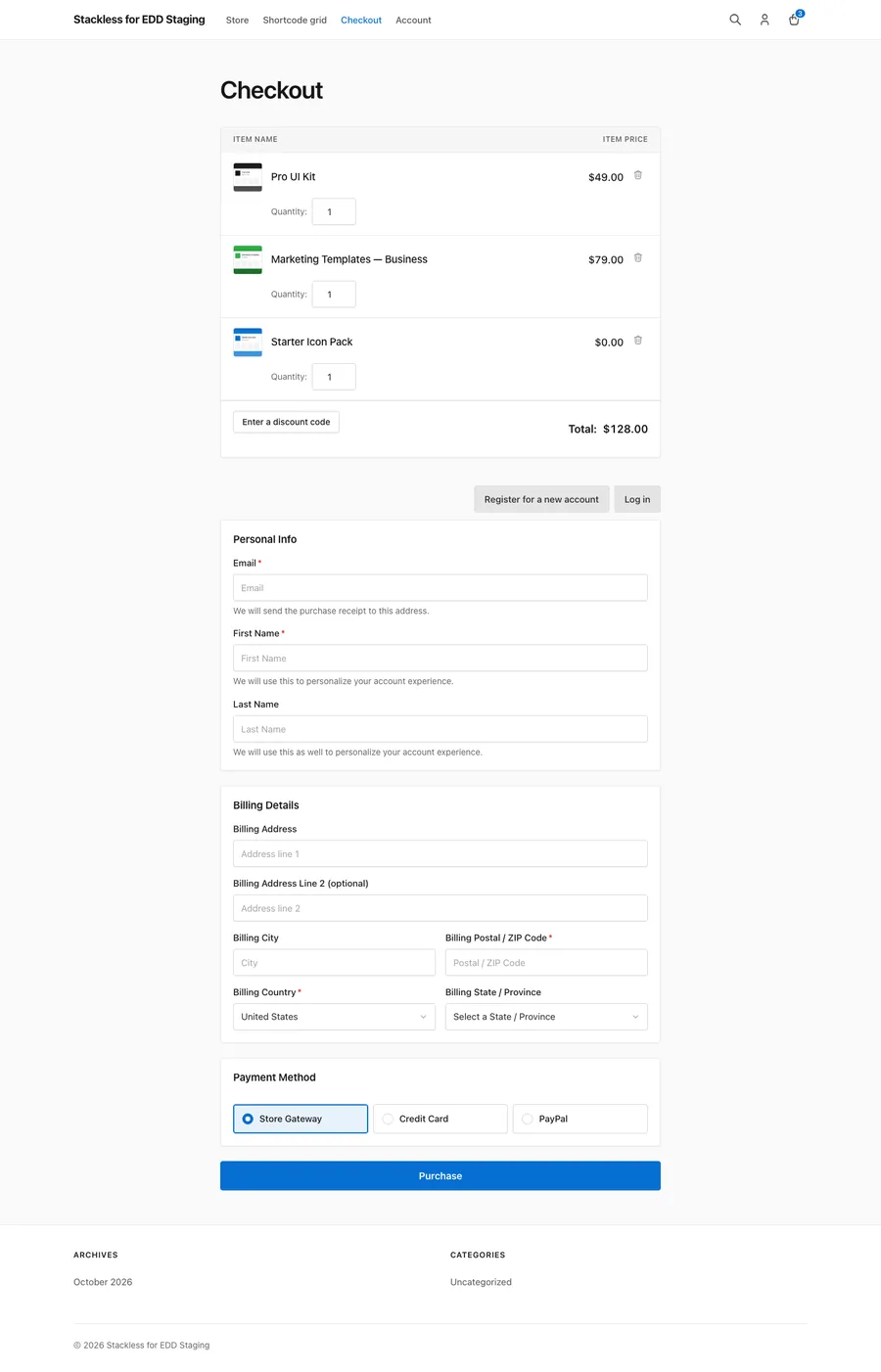Image resolution: width=881 pixels, height=1372 pixels.
Task: Open the shopping cart icon
Action: [795, 19]
